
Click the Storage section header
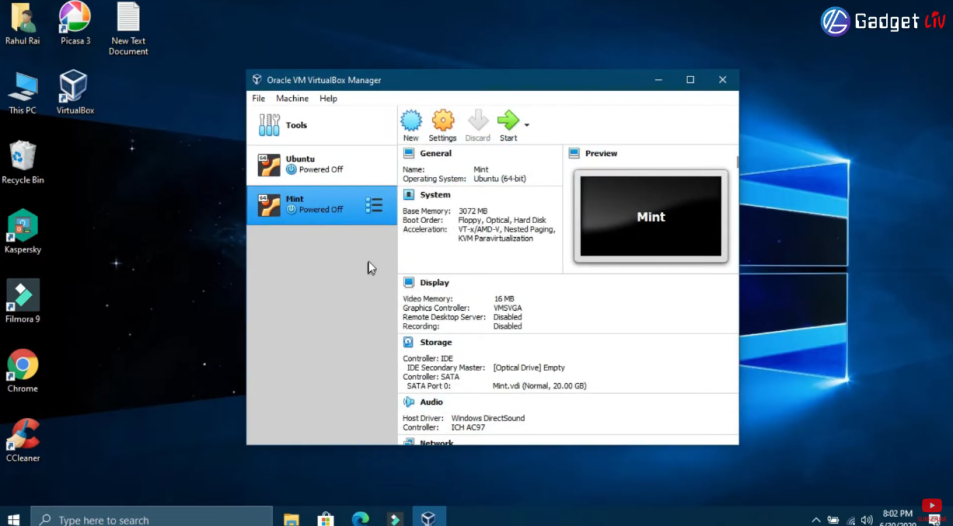(x=436, y=342)
